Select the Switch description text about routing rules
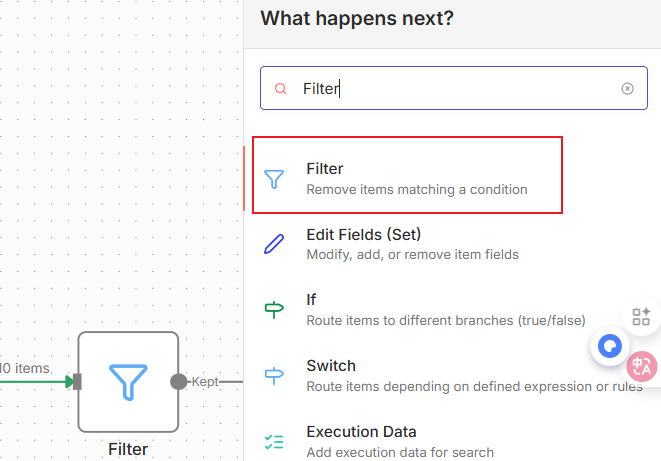The height and width of the screenshot is (461, 661). coord(470,386)
